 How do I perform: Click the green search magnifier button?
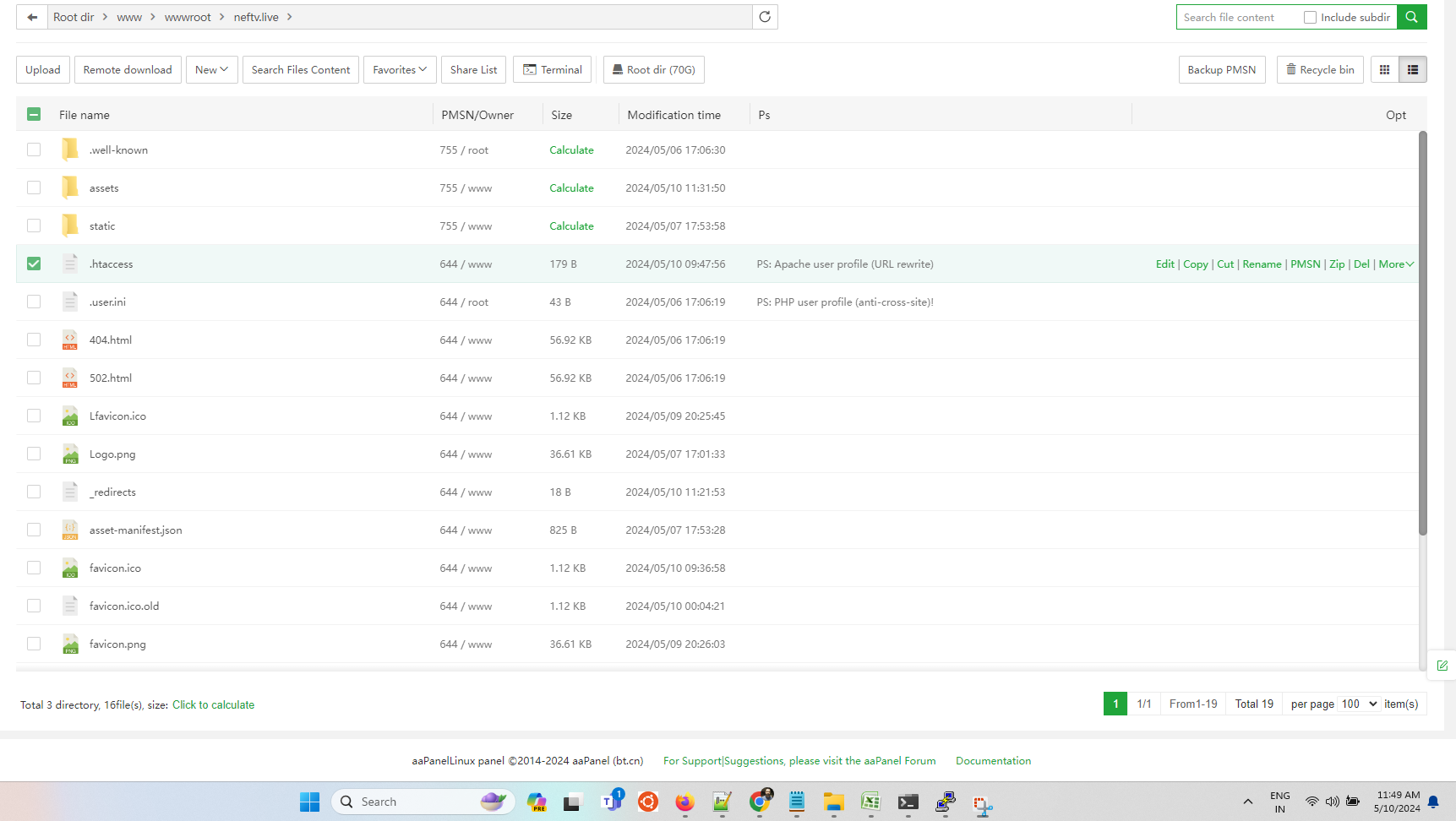click(1411, 17)
